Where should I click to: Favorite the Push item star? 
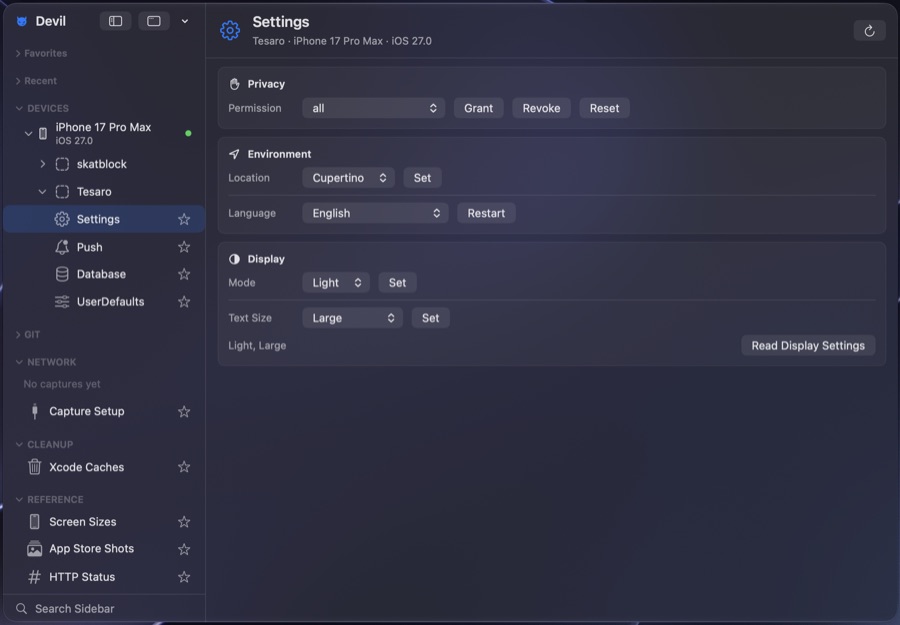(184, 247)
